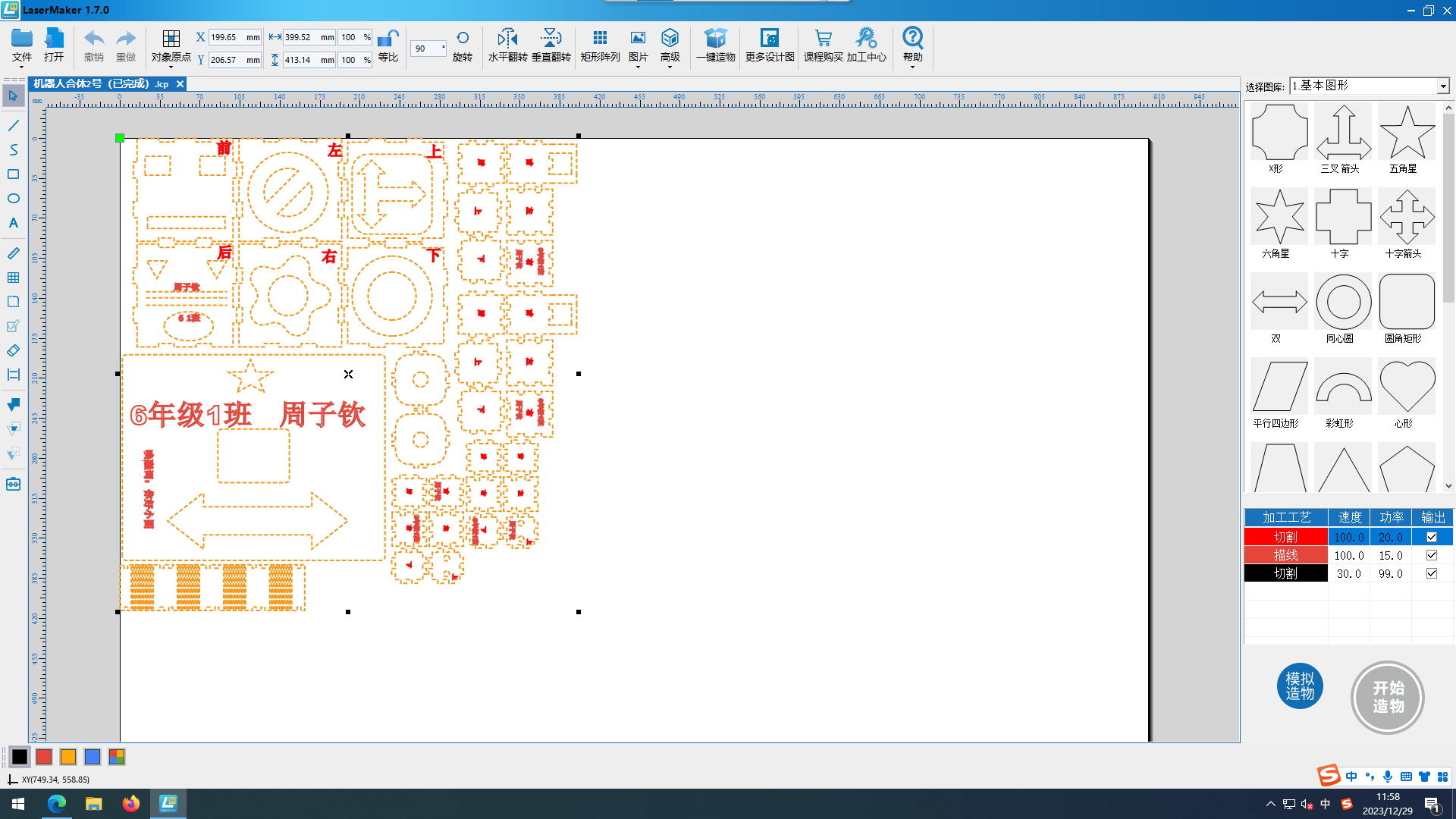1456x819 pixels.
Task: Click the 打开 open file icon
Action: (x=54, y=45)
